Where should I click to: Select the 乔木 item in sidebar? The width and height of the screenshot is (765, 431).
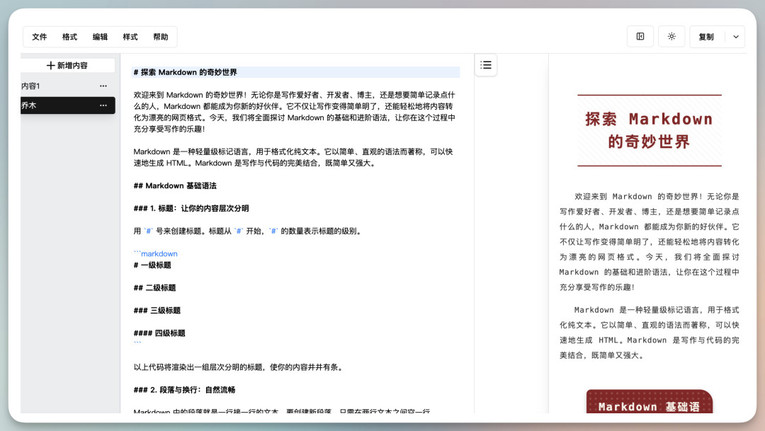click(29, 105)
